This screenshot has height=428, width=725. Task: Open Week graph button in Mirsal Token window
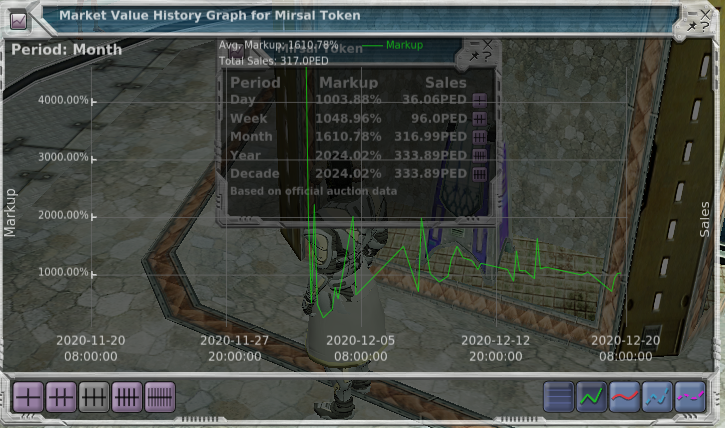coord(479,119)
